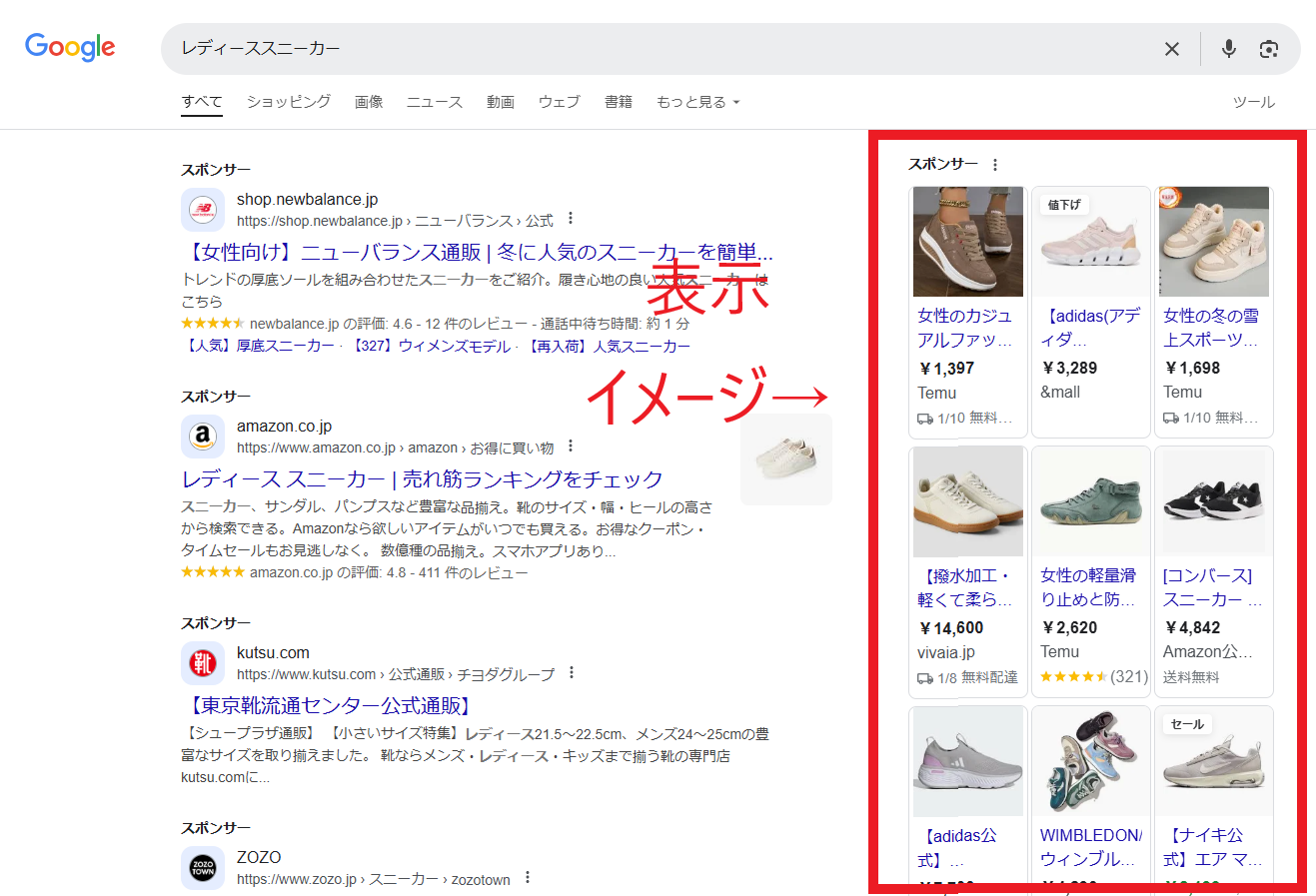Screen dimensions: 1316x896
Task: Click the vivaia.jp seller name
Action: pyautogui.click(x=946, y=652)
